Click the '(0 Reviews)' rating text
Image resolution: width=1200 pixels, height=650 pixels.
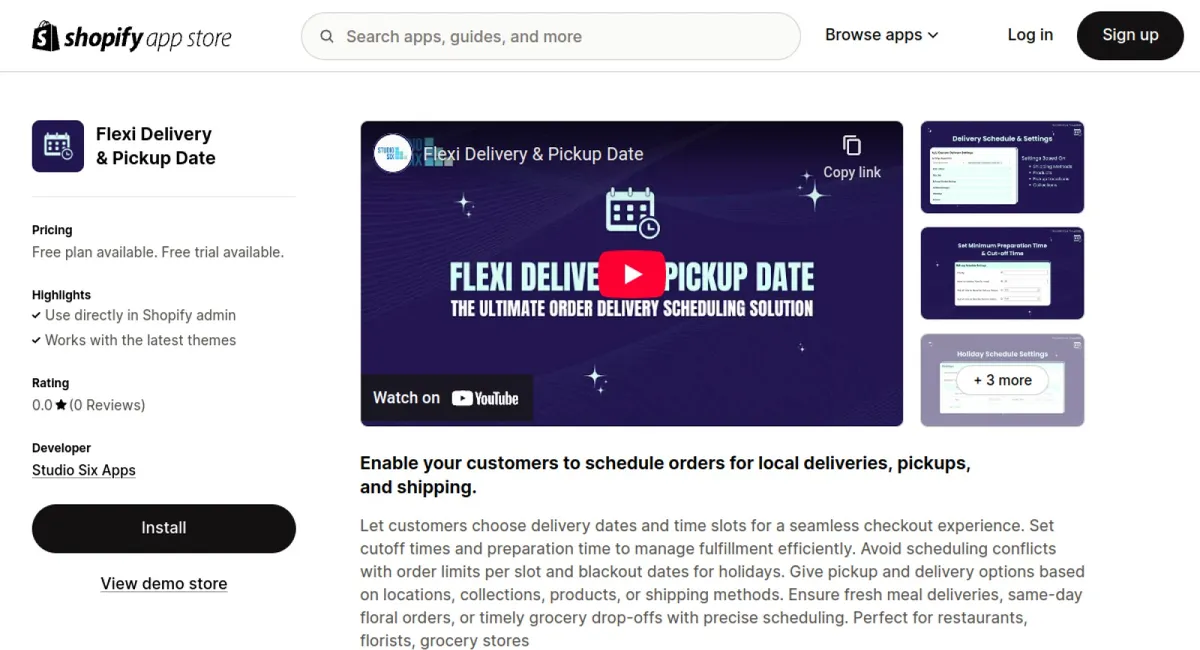106,404
